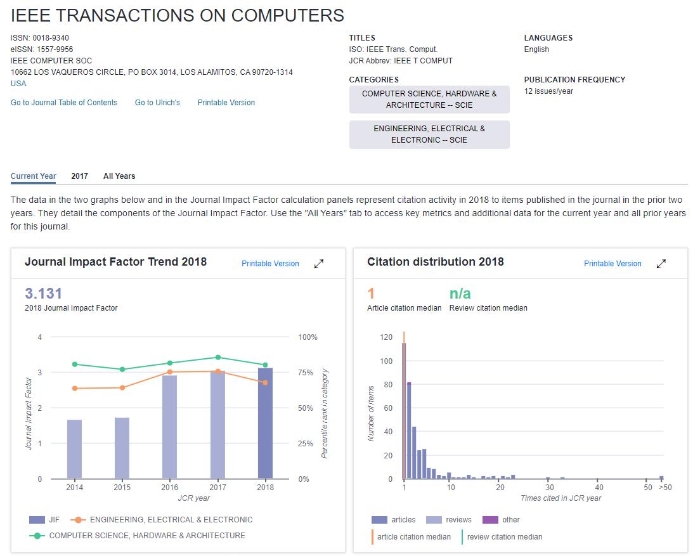The width and height of the screenshot is (700, 556).
Task: Open the journal's Printable Version link
Action: (226, 102)
